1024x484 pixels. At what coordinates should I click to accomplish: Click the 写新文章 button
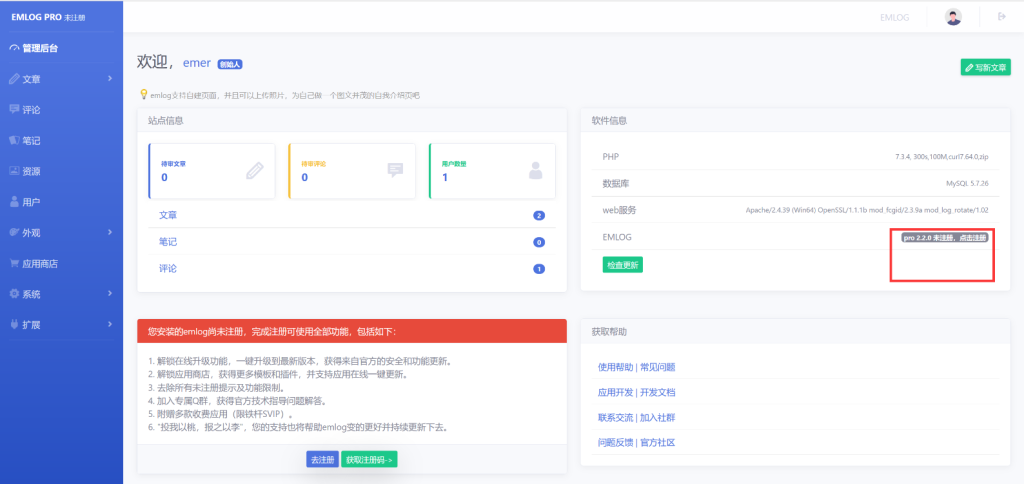tap(985, 67)
